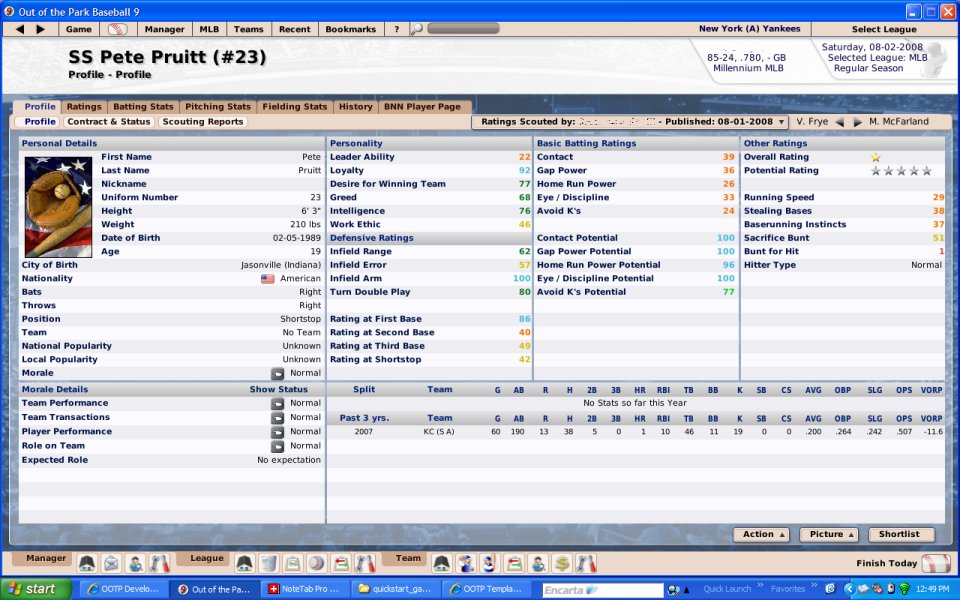Expand the Action menu button

pos(761,534)
